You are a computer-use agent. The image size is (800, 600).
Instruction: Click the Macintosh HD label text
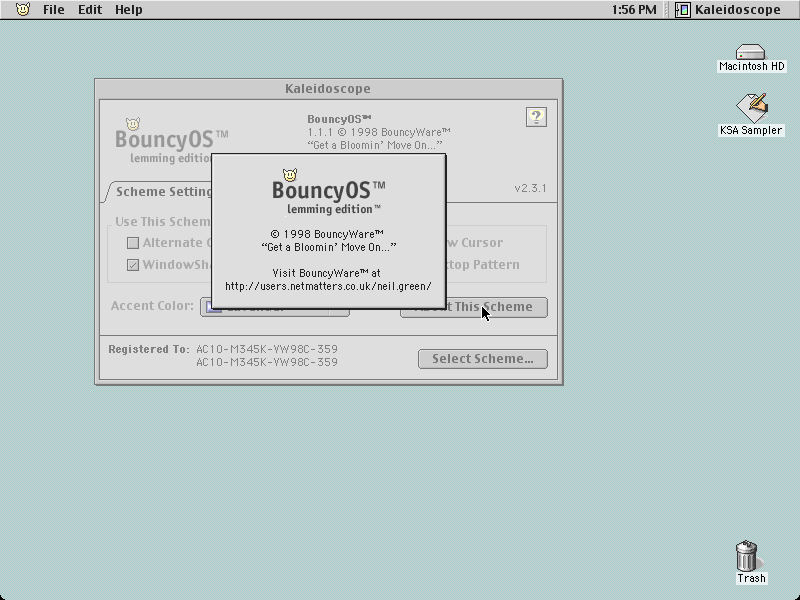[x=752, y=66]
